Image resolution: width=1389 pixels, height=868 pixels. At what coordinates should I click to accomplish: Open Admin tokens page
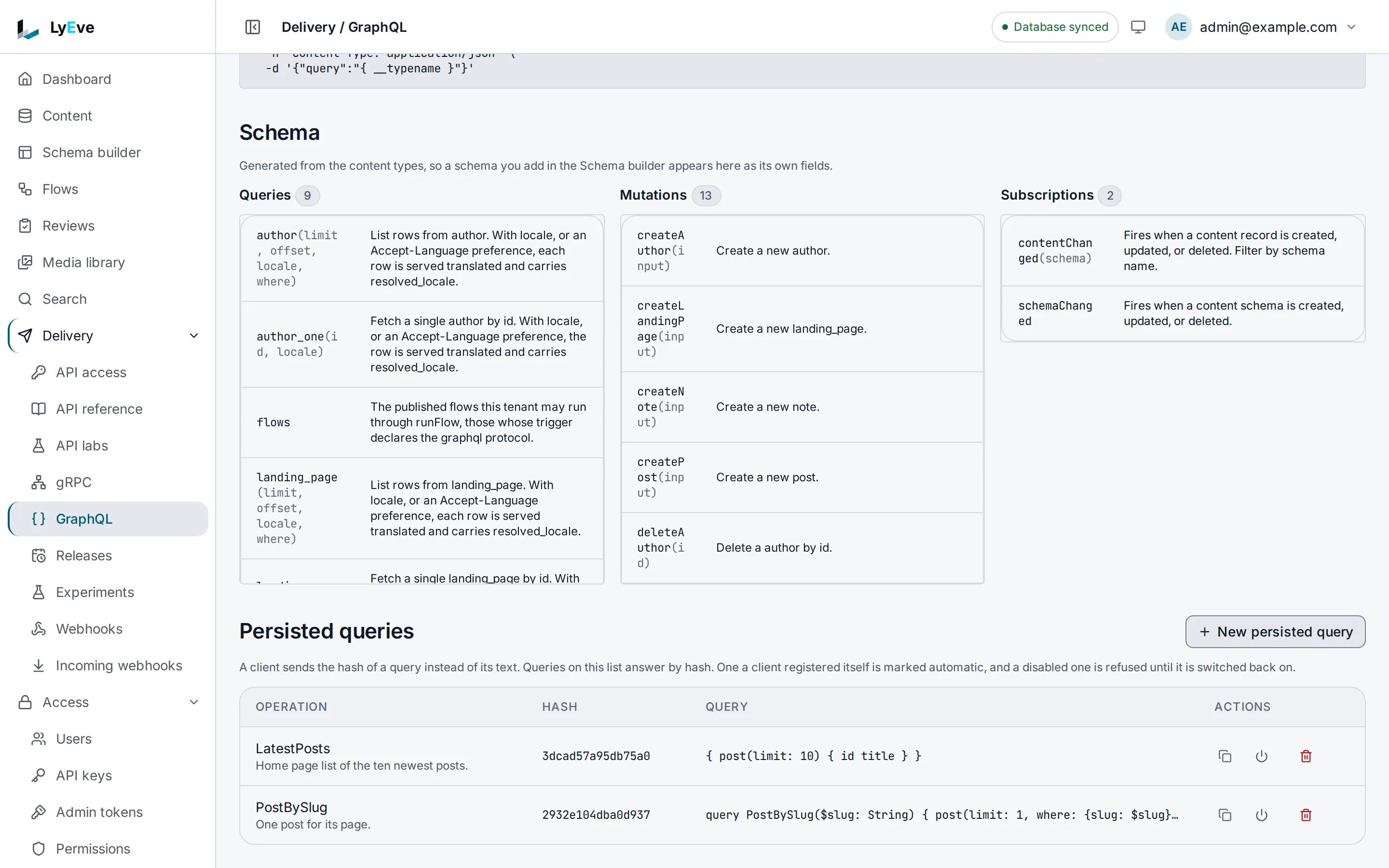108,813
